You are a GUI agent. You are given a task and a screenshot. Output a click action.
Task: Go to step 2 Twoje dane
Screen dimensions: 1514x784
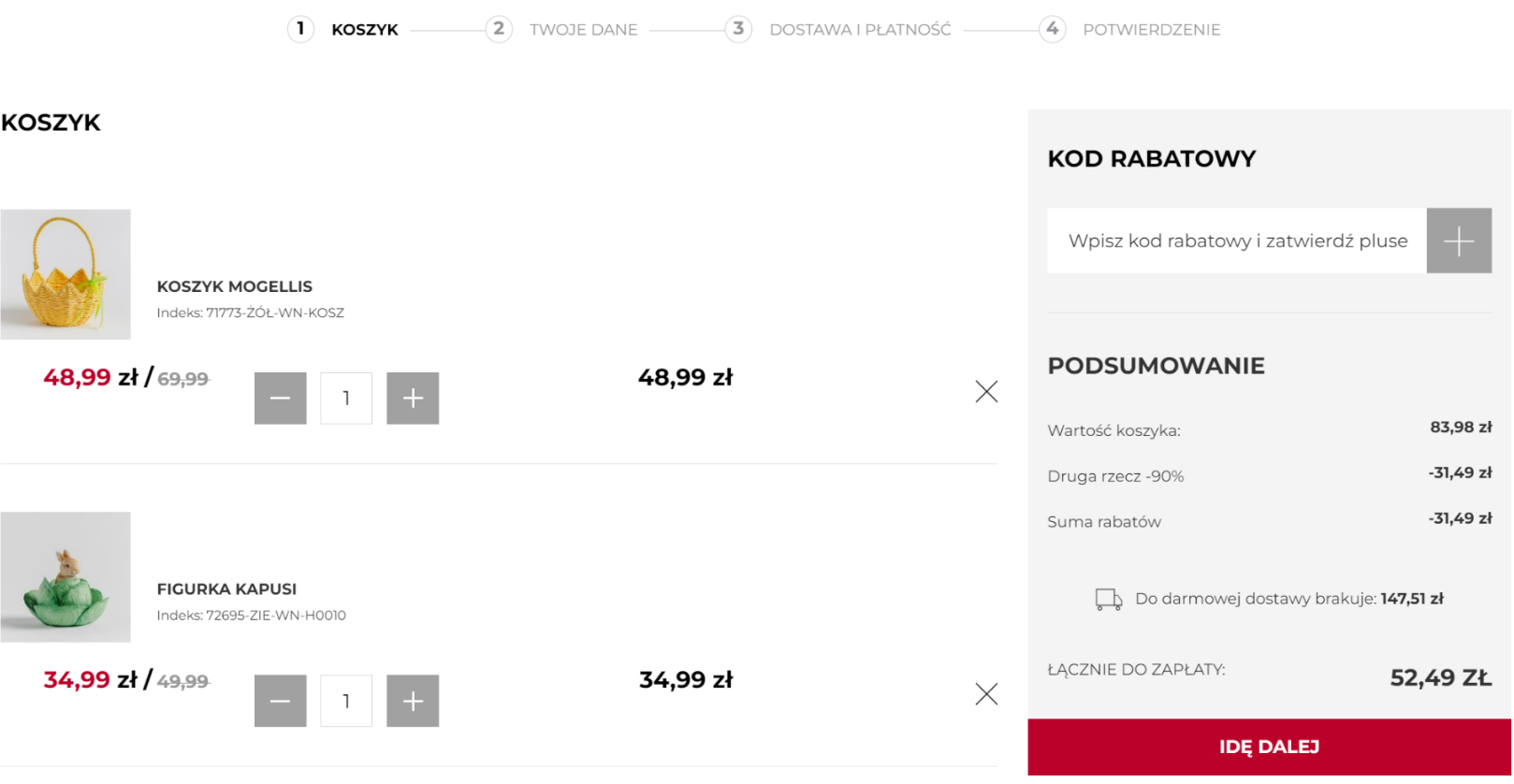(561, 29)
